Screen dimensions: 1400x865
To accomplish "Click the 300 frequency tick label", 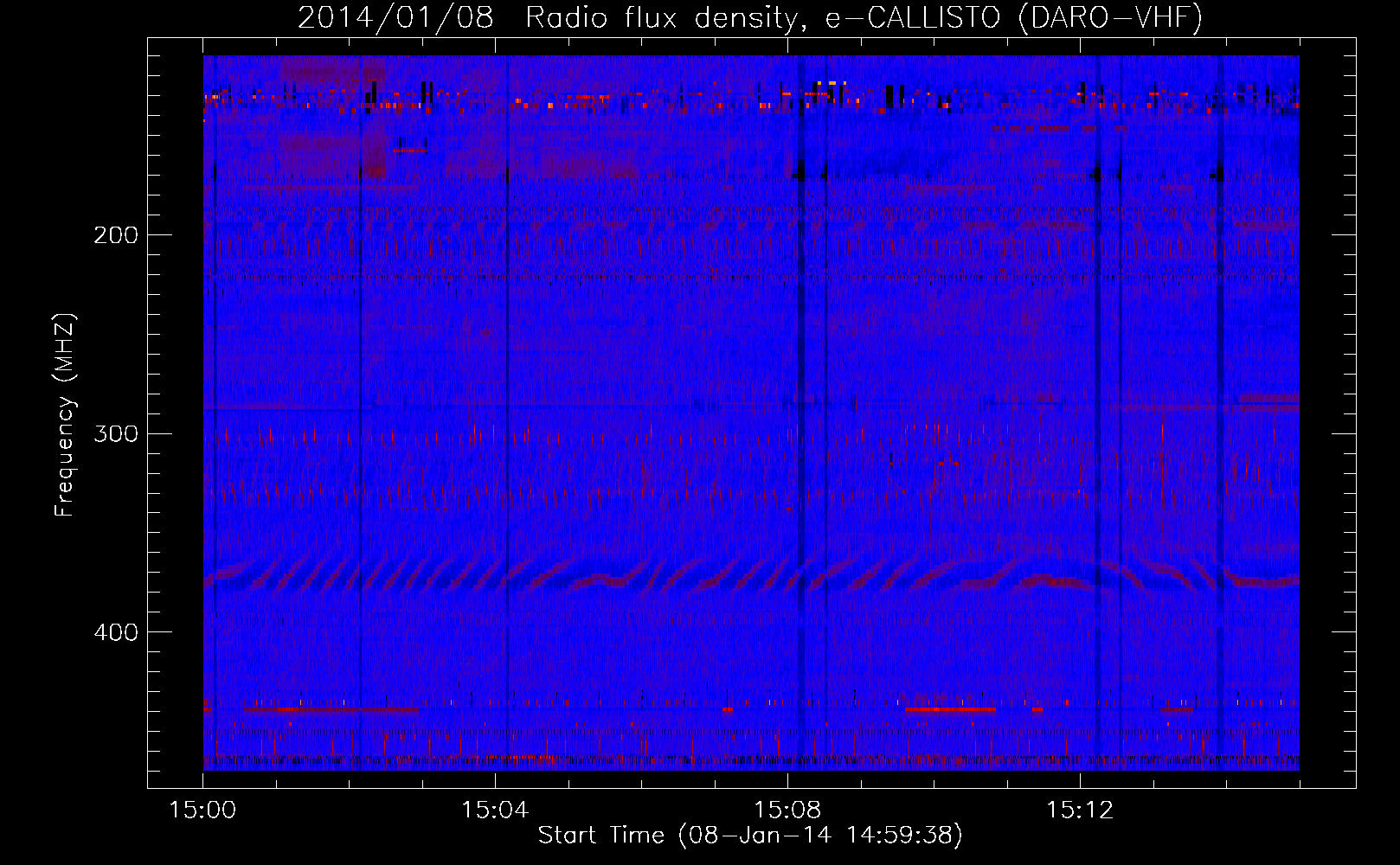I will [x=116, y=433].
